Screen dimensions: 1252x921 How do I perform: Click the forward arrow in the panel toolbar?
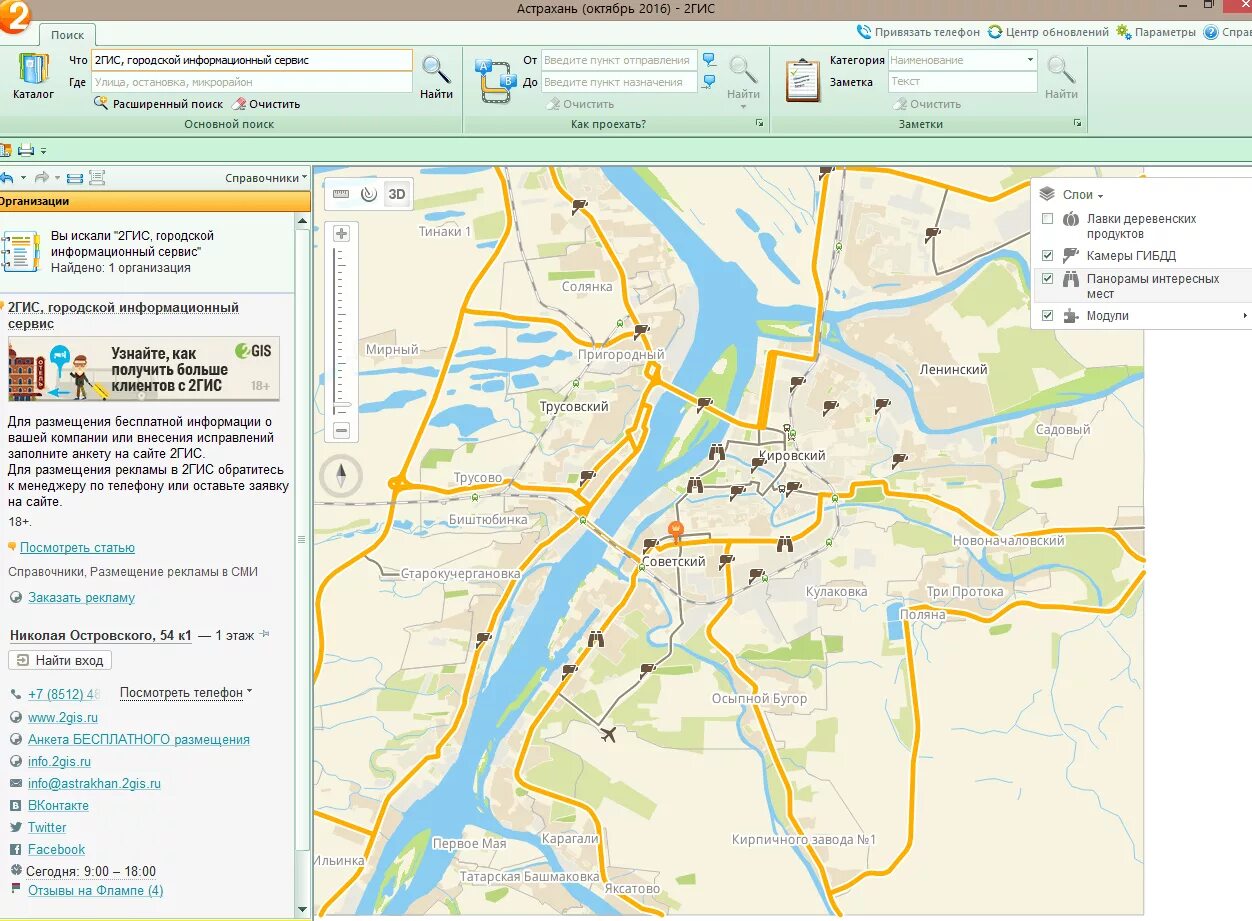click(42, 178)
